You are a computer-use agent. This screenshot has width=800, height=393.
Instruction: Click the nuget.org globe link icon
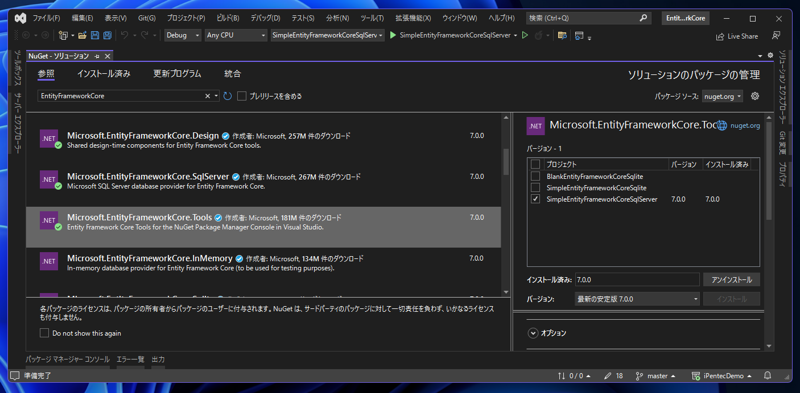[x=721, y=126]
